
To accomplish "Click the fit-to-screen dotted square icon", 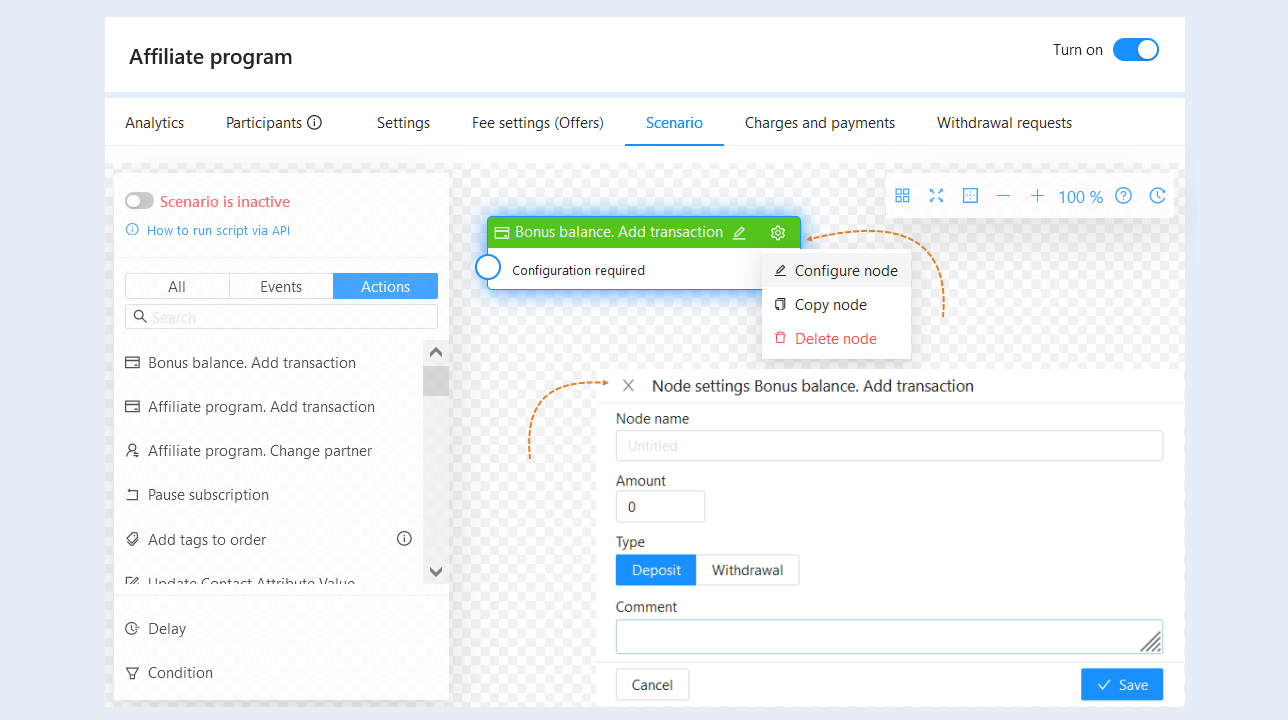I will point(970,196).
